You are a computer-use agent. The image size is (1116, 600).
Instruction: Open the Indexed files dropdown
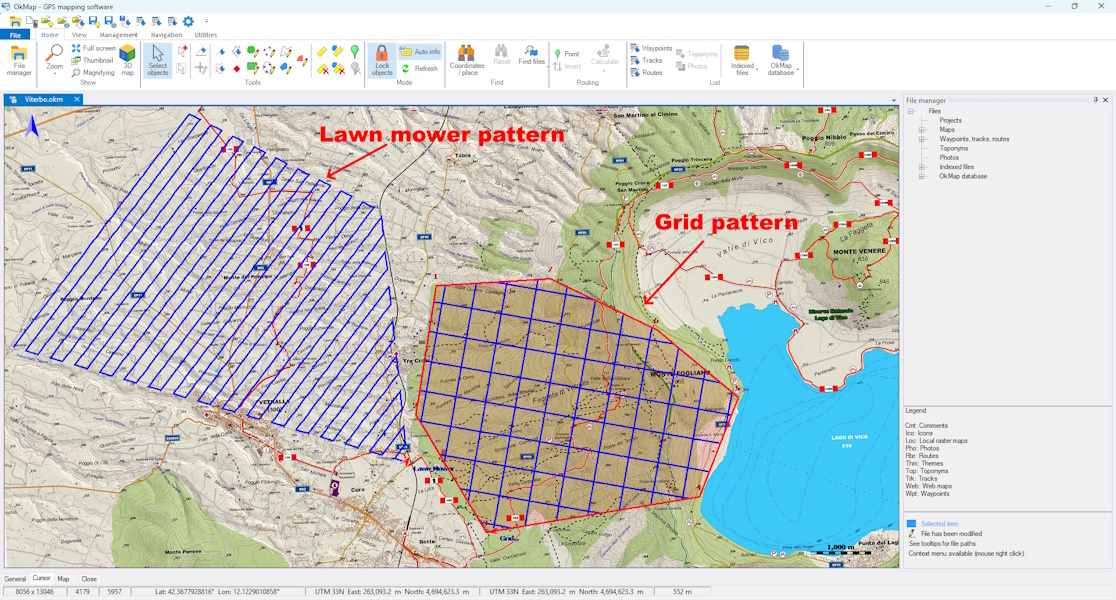click(742, 60)
